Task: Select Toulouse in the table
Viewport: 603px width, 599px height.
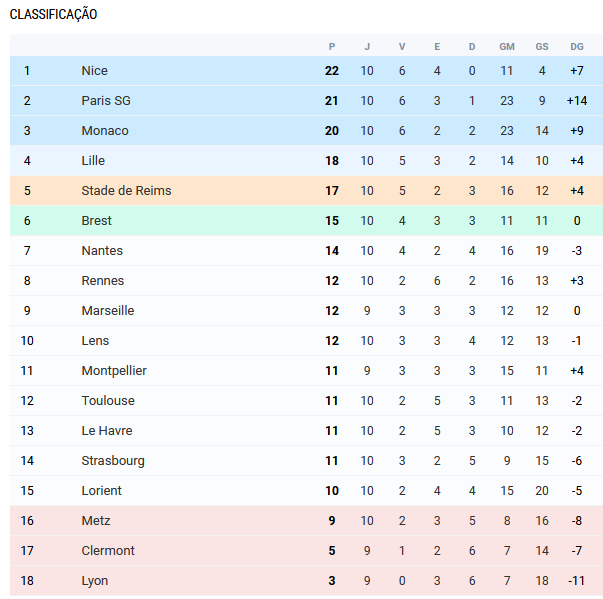Action: tap(108, 401)
